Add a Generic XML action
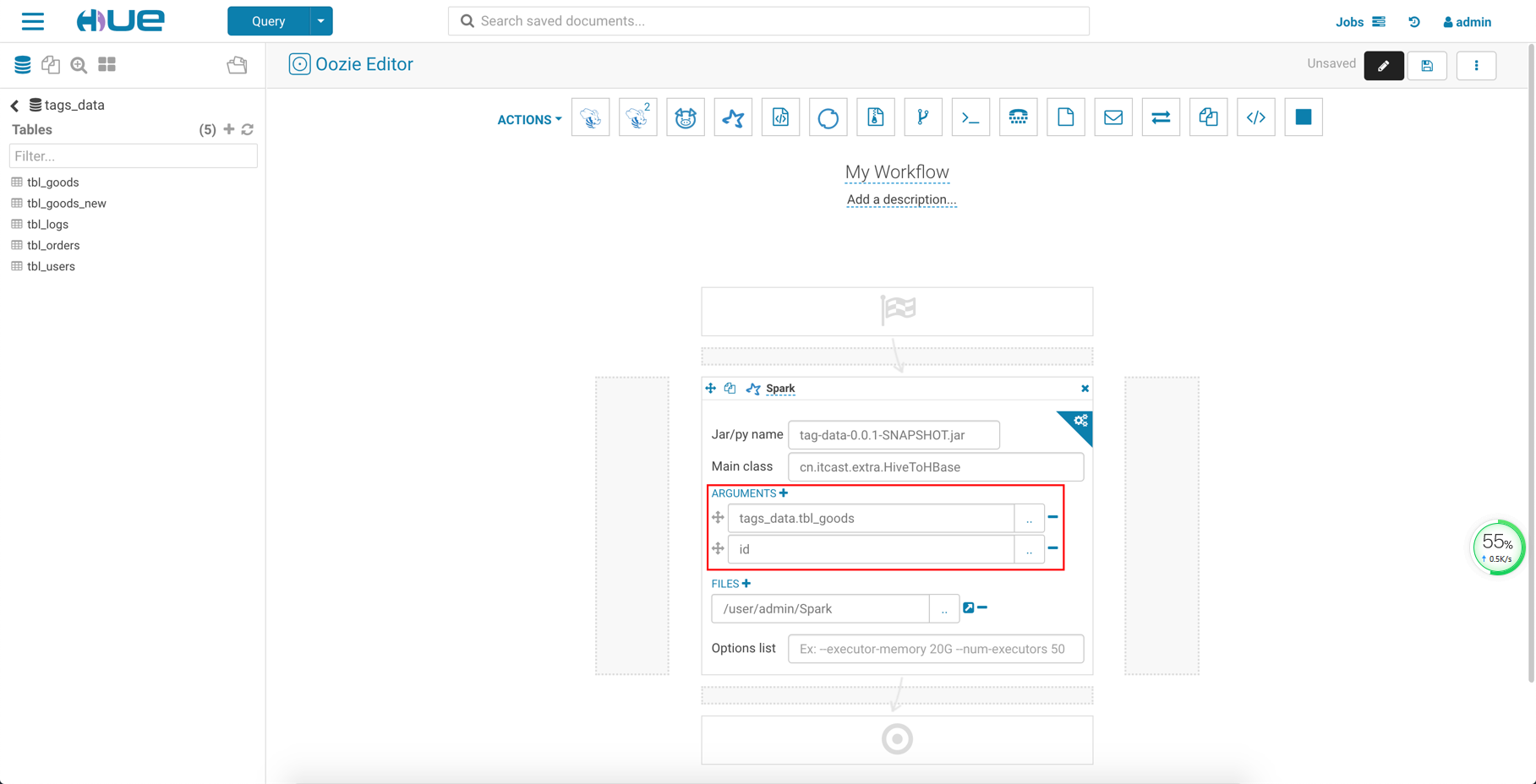Image resolution: width=1536 pixels, height=784 pixels. 1256,117
